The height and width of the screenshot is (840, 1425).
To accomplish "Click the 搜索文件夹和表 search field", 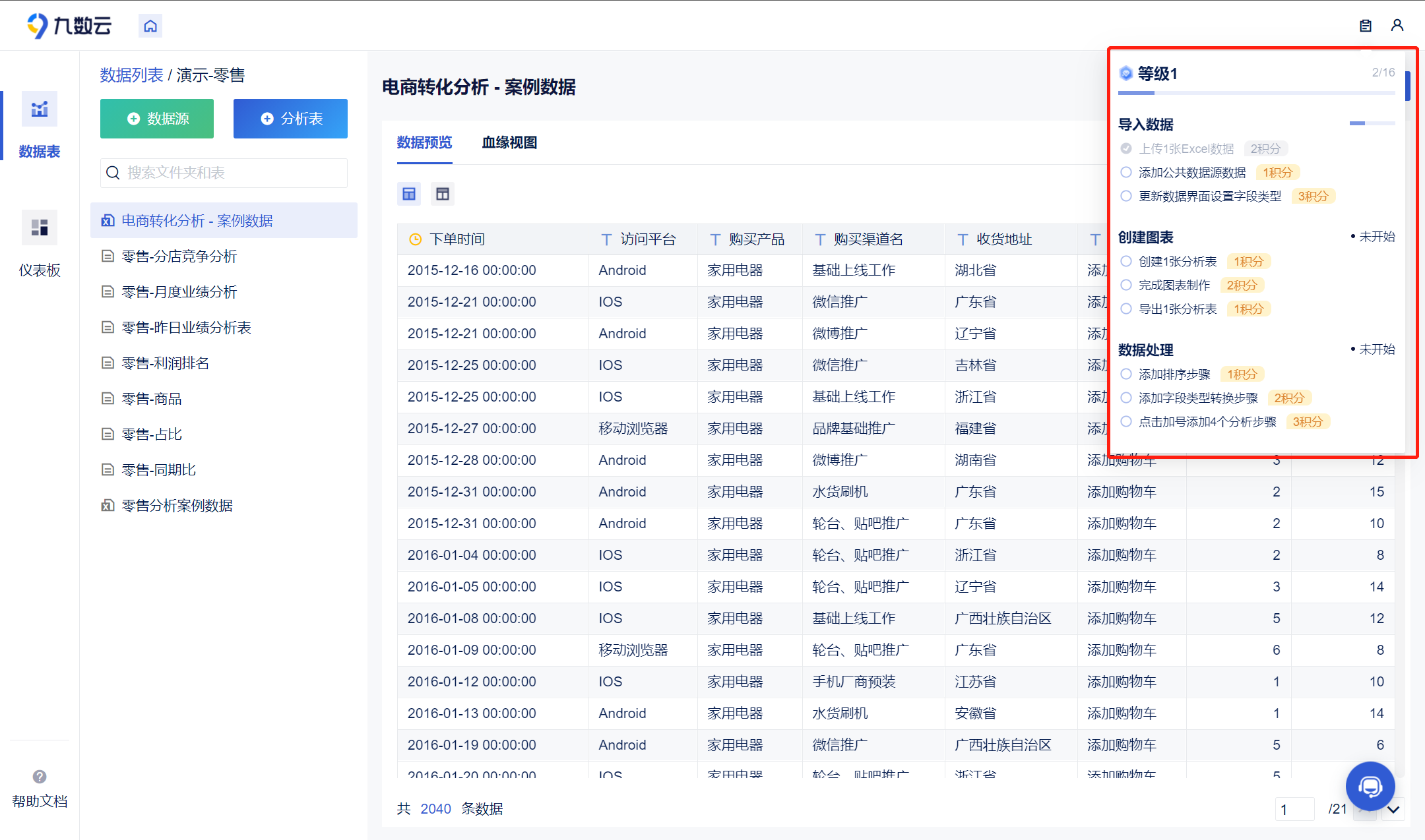I will pos(224,173).
